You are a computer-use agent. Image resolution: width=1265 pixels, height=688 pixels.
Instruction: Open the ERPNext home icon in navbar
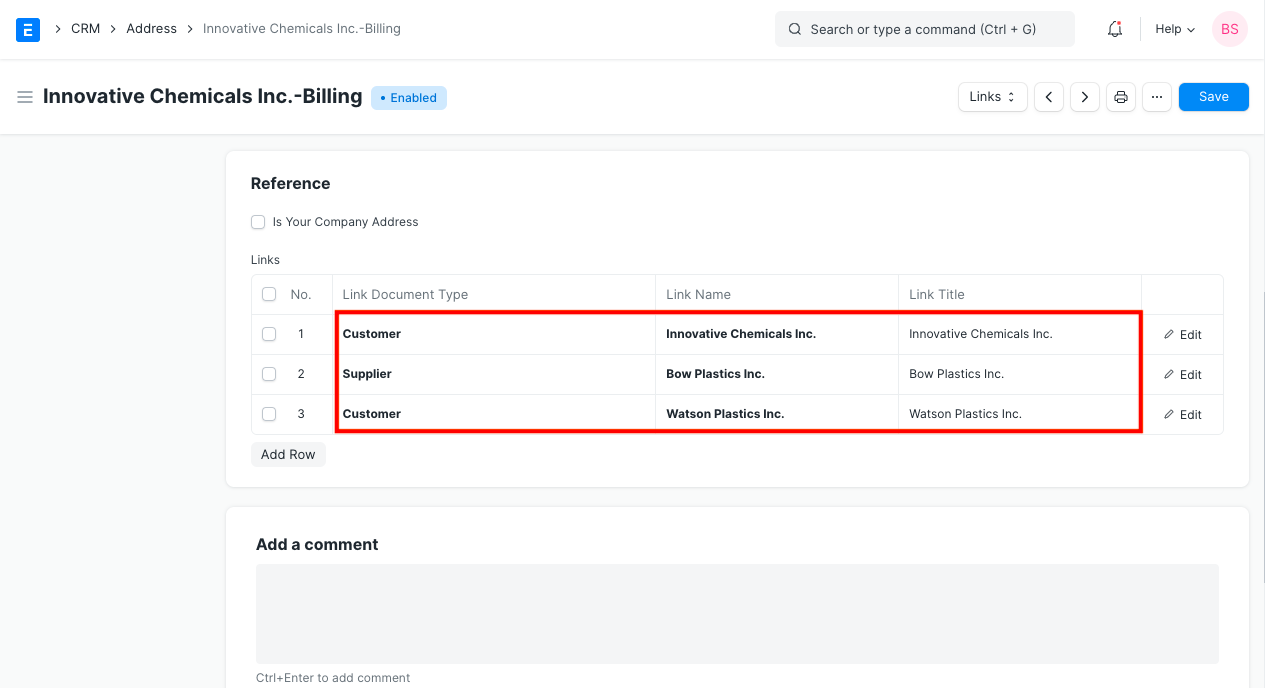27,29
